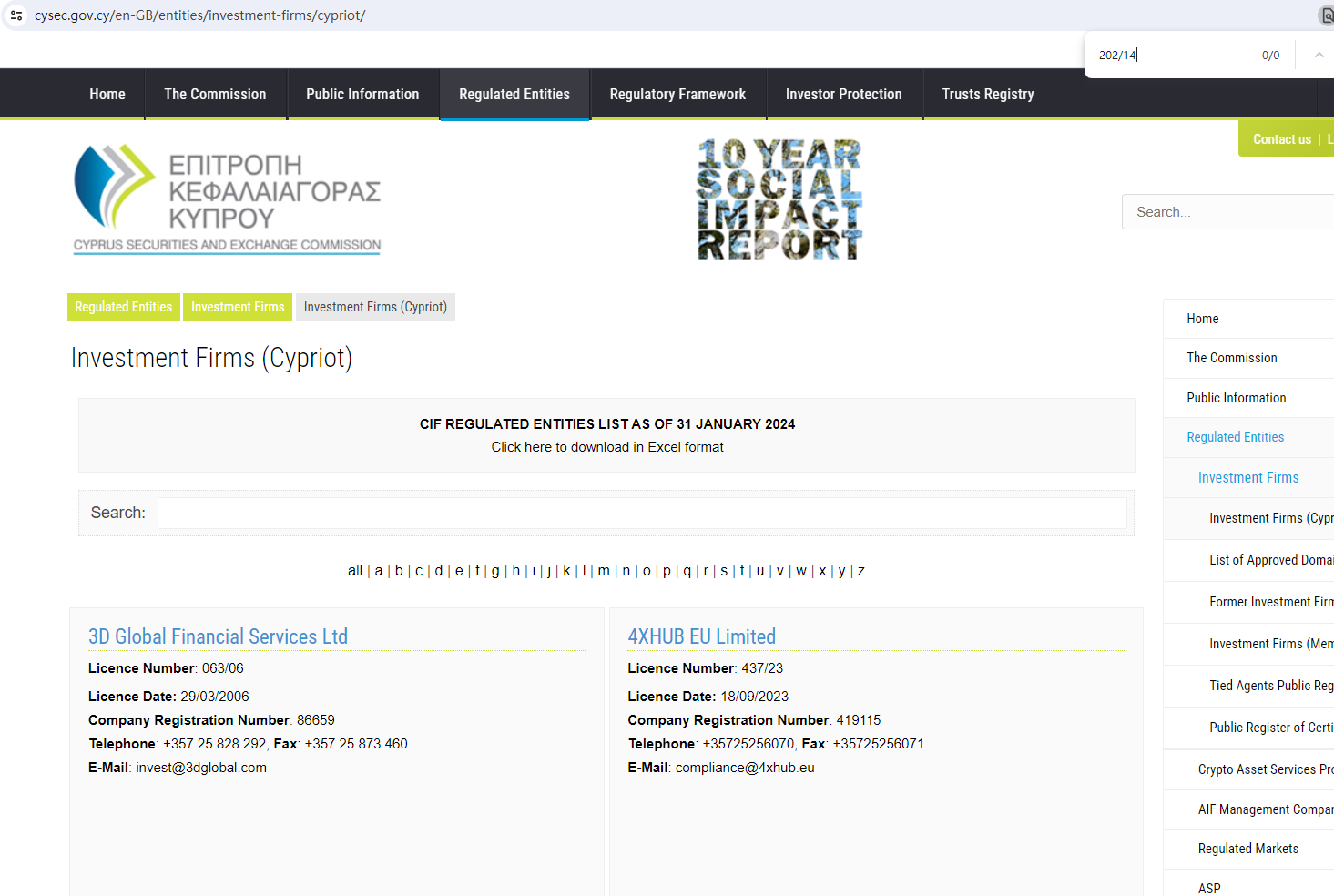Click the site Search box in header
The width and height of the screenshot is (1334, 896).
[x=1228, y=212]
